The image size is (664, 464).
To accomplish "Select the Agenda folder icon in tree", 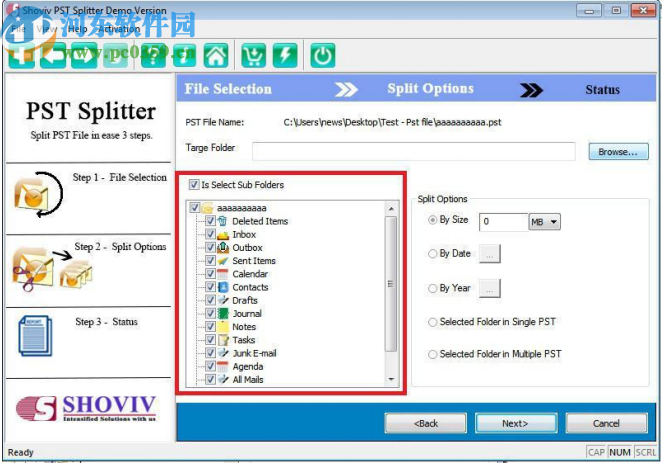I will (223, 366).
